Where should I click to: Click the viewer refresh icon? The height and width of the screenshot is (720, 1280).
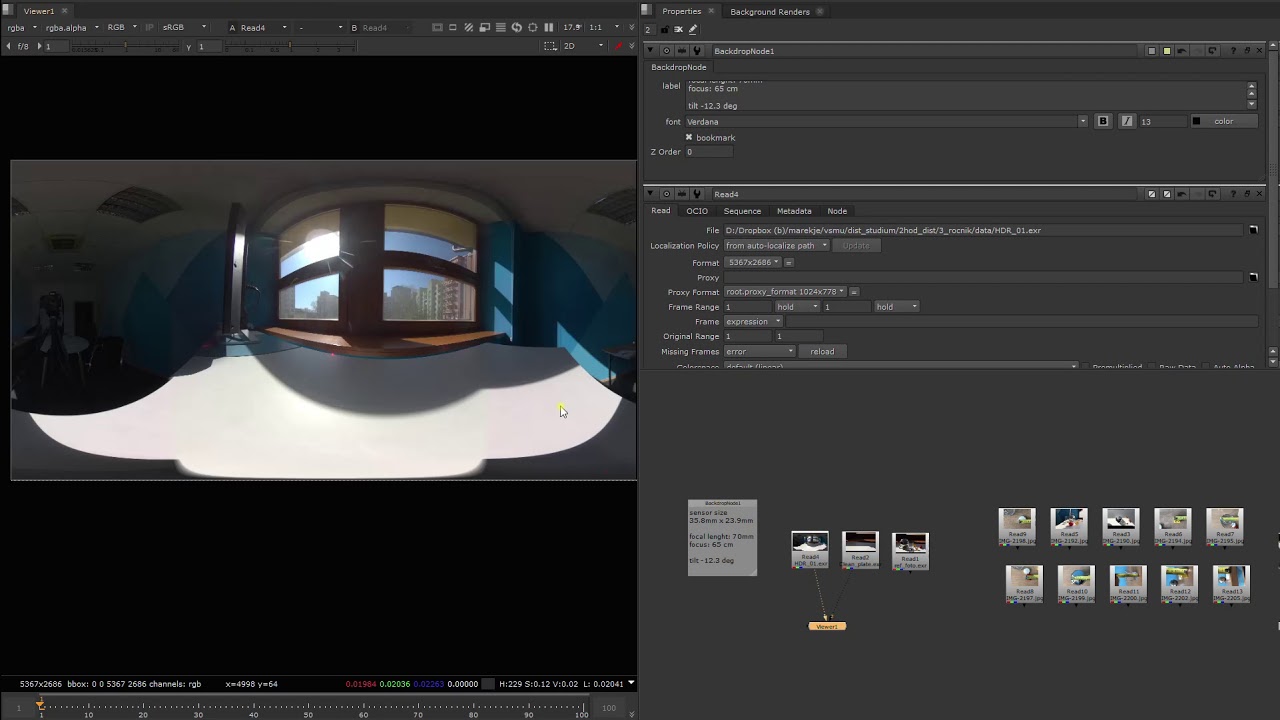(517, 28)
